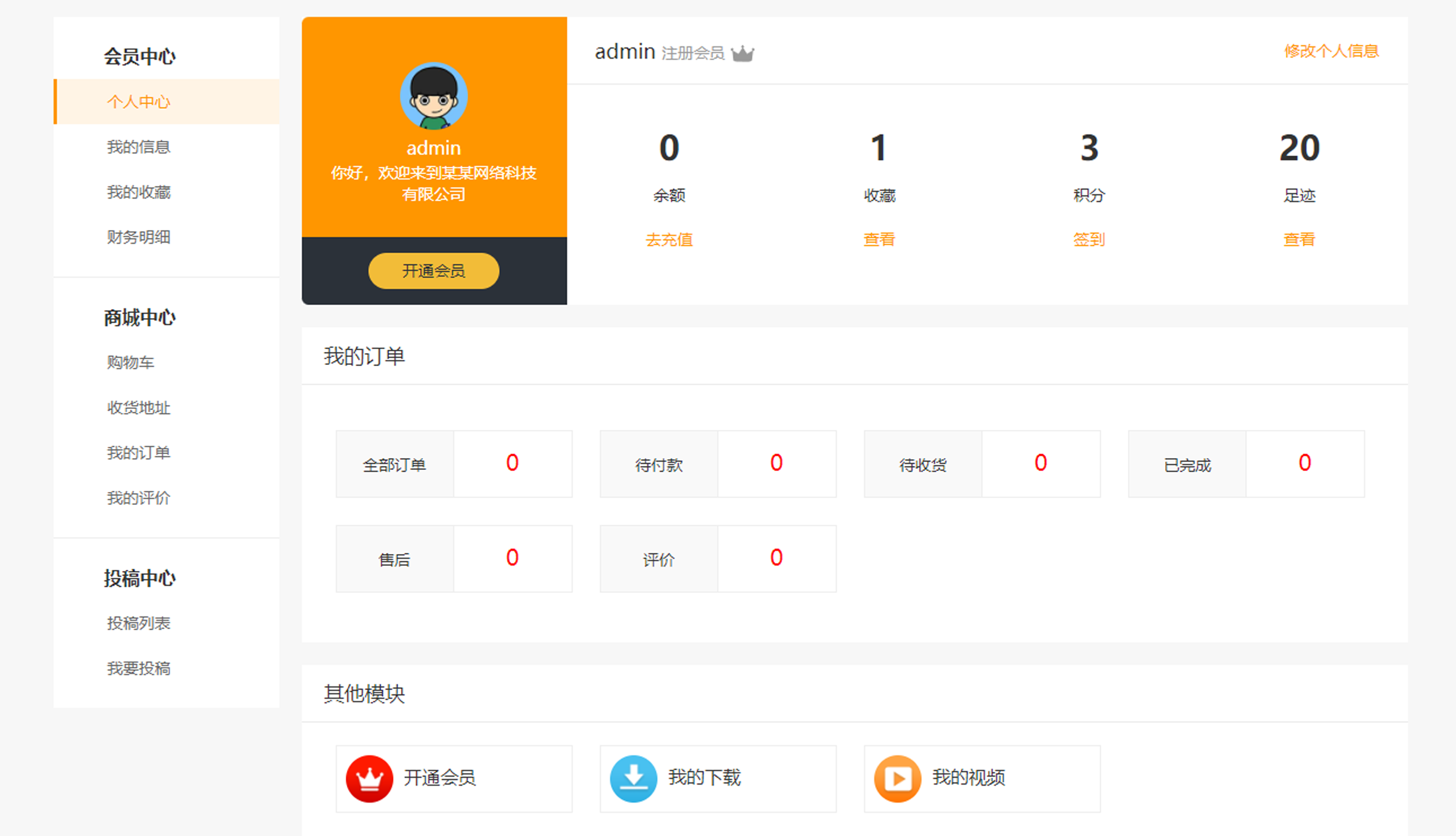Open the 待付款 order tile
The width and height of the screenshot is (1456, 836).
(x=718, y=464)
